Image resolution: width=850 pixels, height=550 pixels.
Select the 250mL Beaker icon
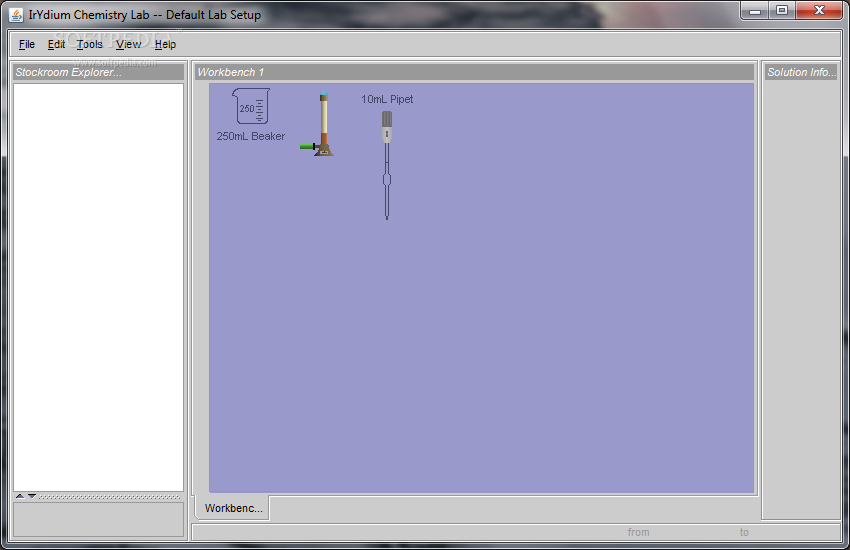click(x=250, y=106)
